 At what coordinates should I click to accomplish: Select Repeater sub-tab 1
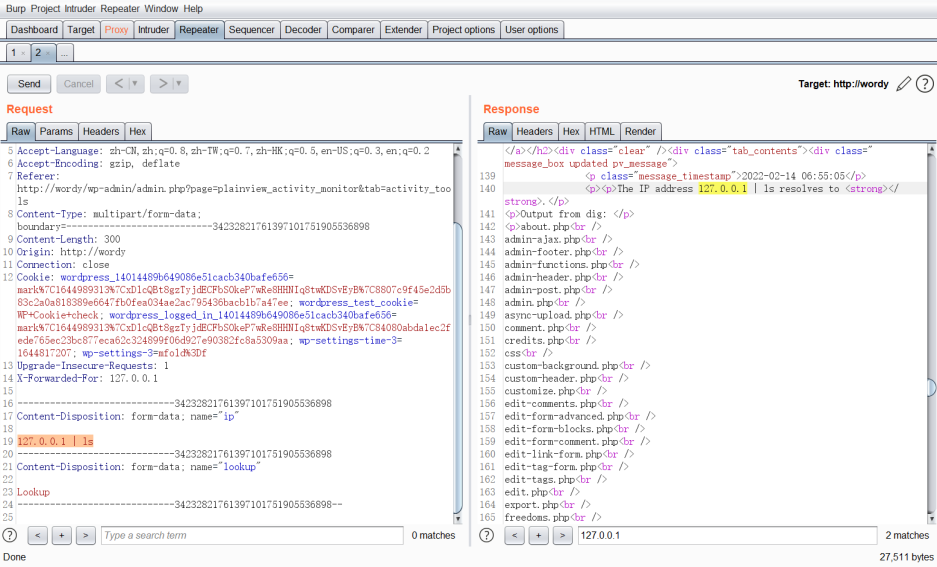[14, 53]
